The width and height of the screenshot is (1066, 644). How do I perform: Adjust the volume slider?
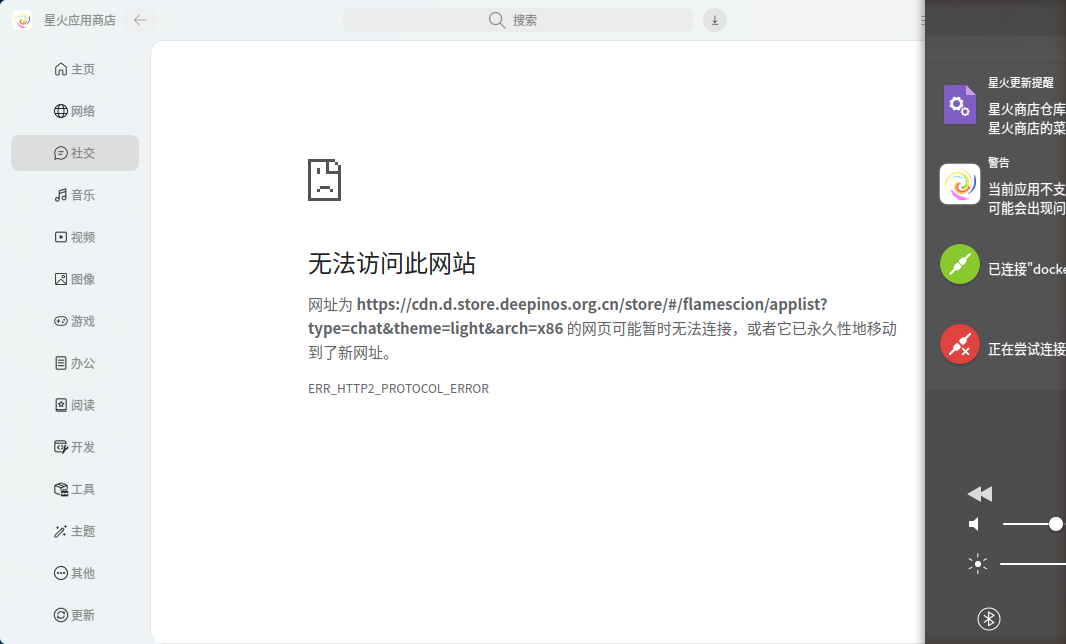click(x=1034, y=524)
